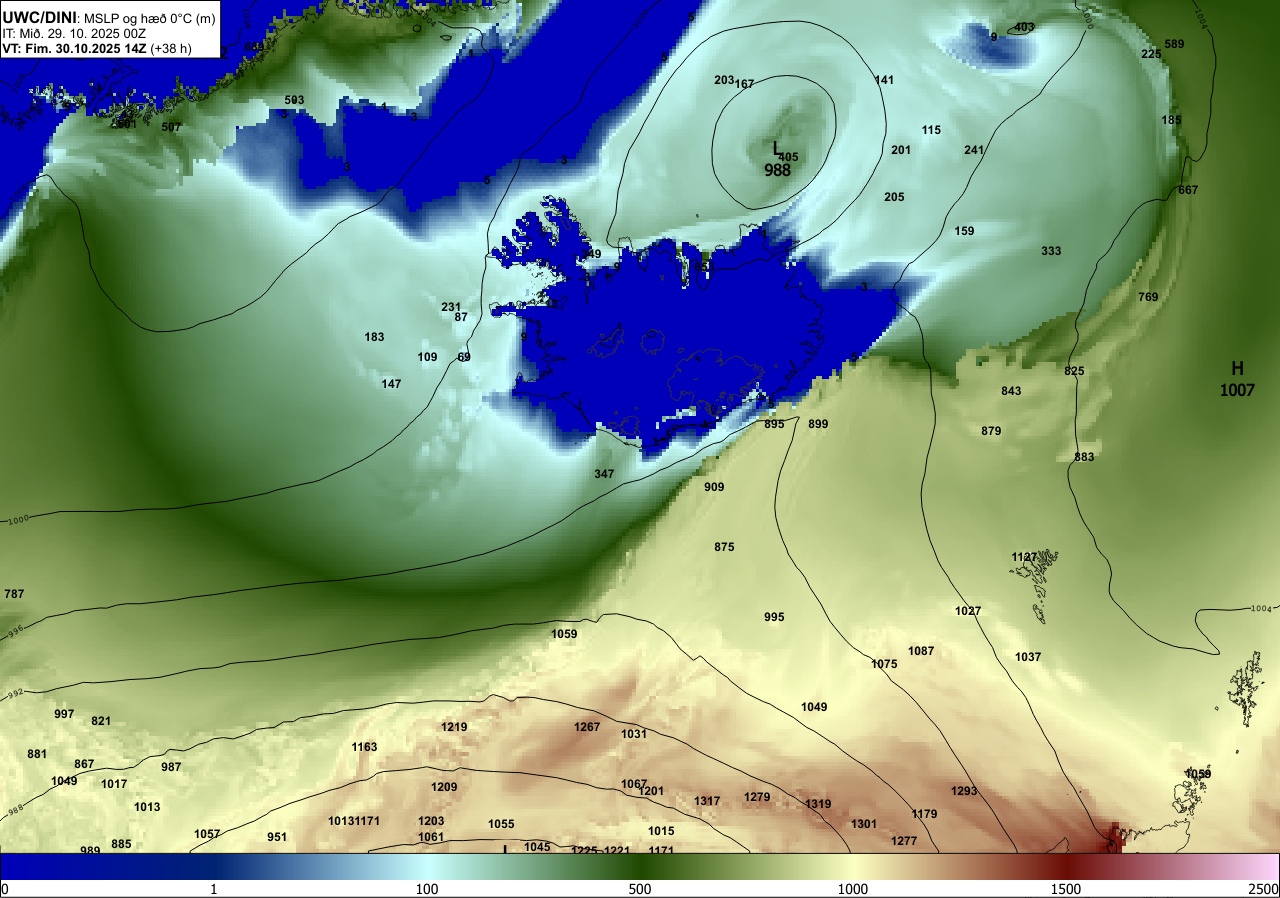Click the low pressure value 988
This screenshot has width=1280, height=898.
[777, 171]
